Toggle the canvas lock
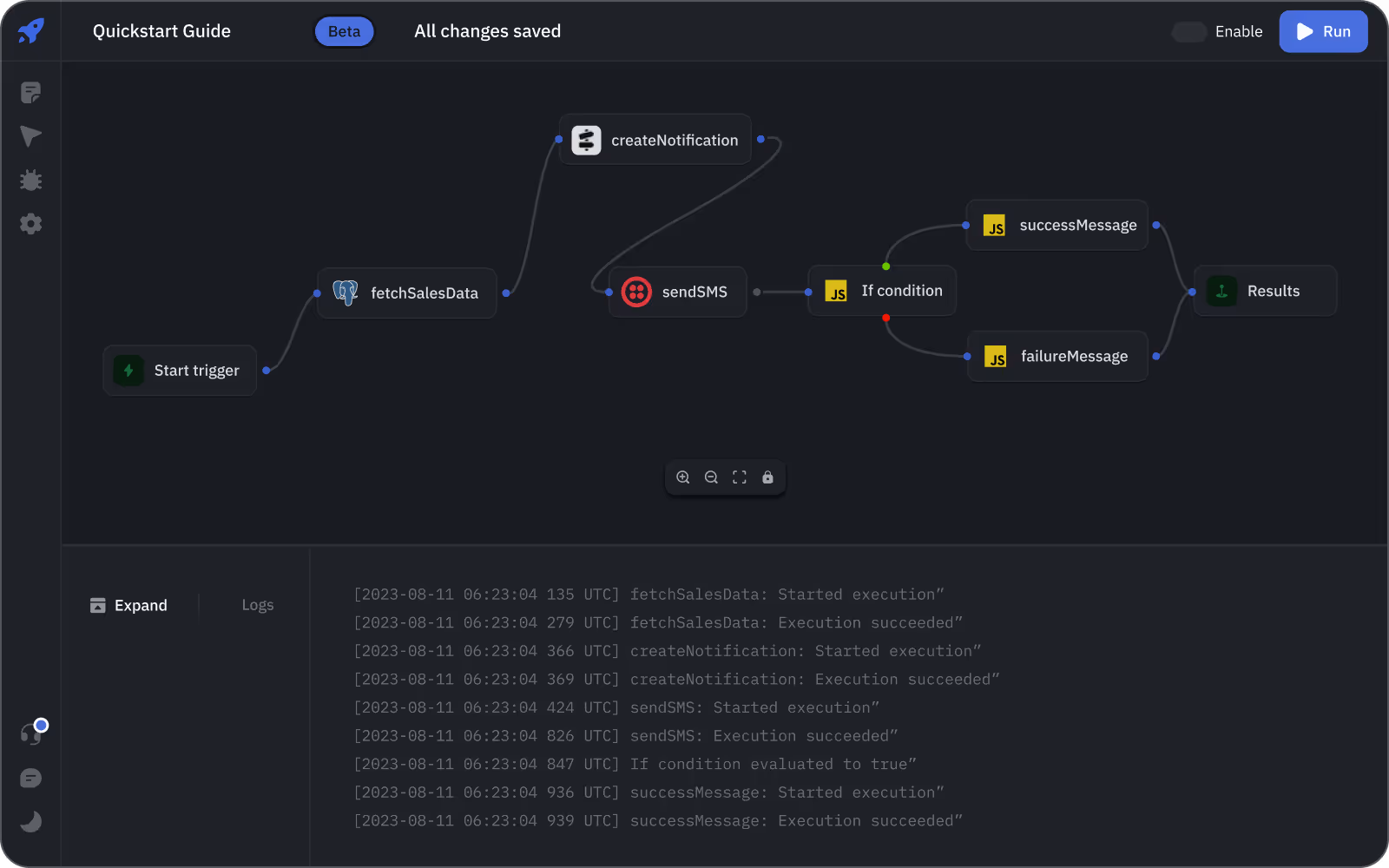Image resolution: width=1389 pixels, height=868 pixels. (x=767, y=477)
